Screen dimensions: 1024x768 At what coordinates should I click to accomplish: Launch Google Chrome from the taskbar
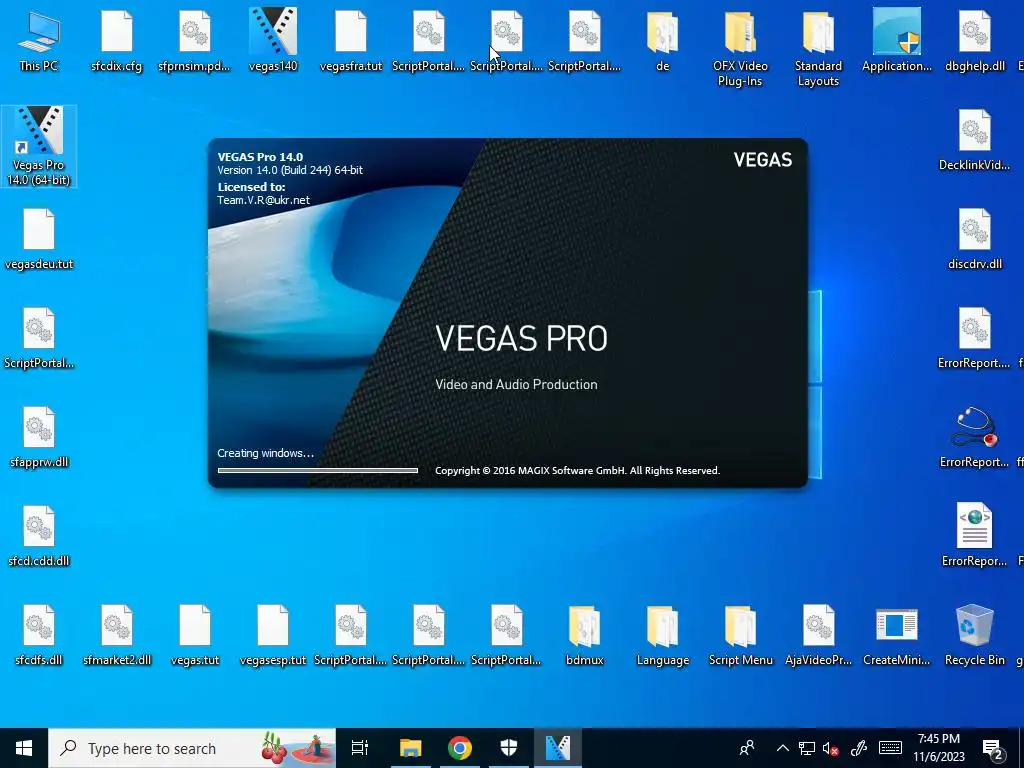point(460,748)
